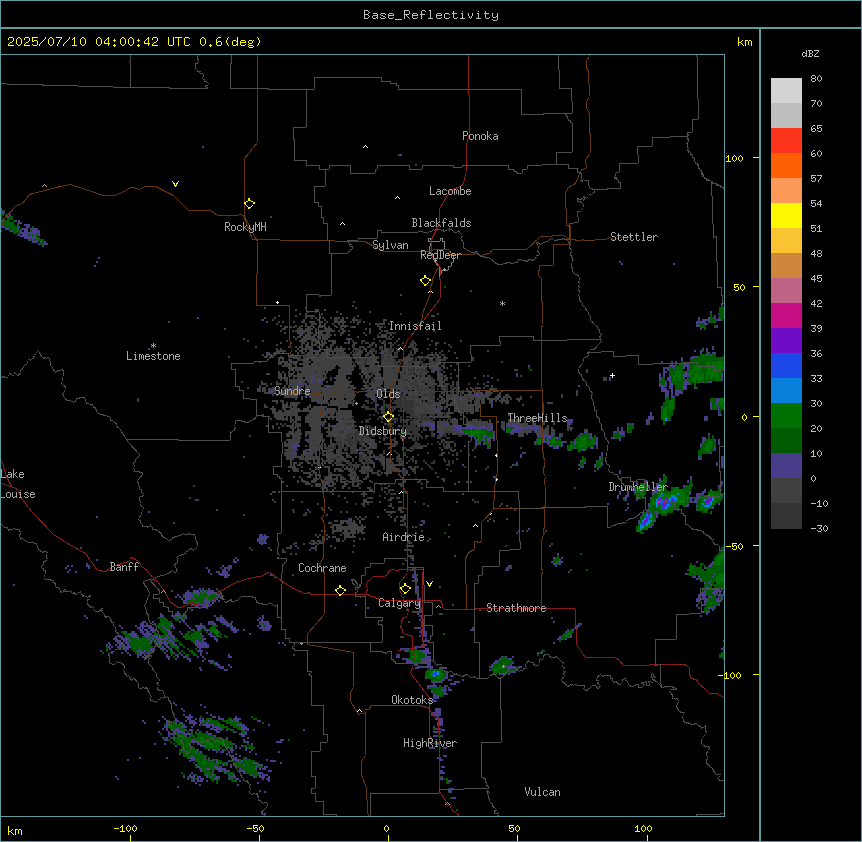Image resolution: width=862 pixels, height=842 pixels.
Task: Click the asterisk marker east of Innisfail
Action: click(x=502, y=303)
